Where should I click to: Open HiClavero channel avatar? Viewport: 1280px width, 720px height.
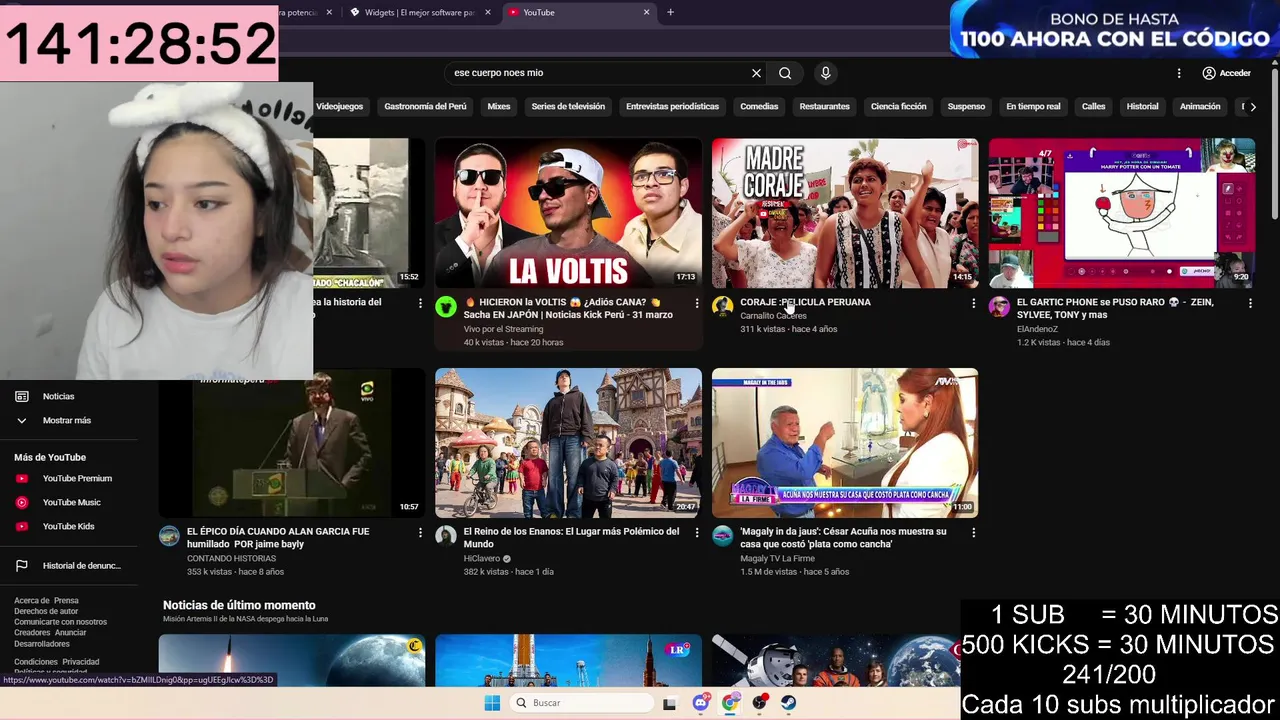click(x=446, y=536)
